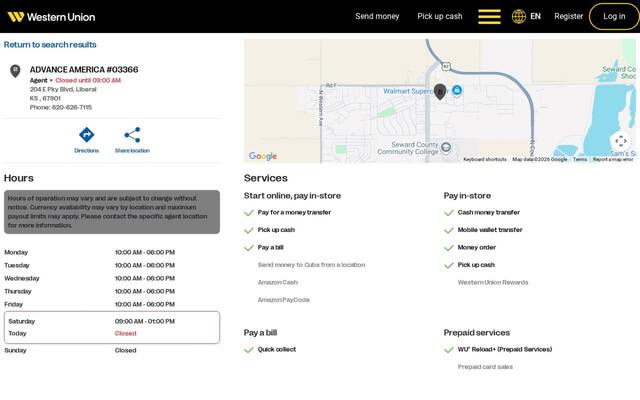Click checkmark beside Pick up cash under Pay in-store
640x400 pixels.
(x=449, y=265)
